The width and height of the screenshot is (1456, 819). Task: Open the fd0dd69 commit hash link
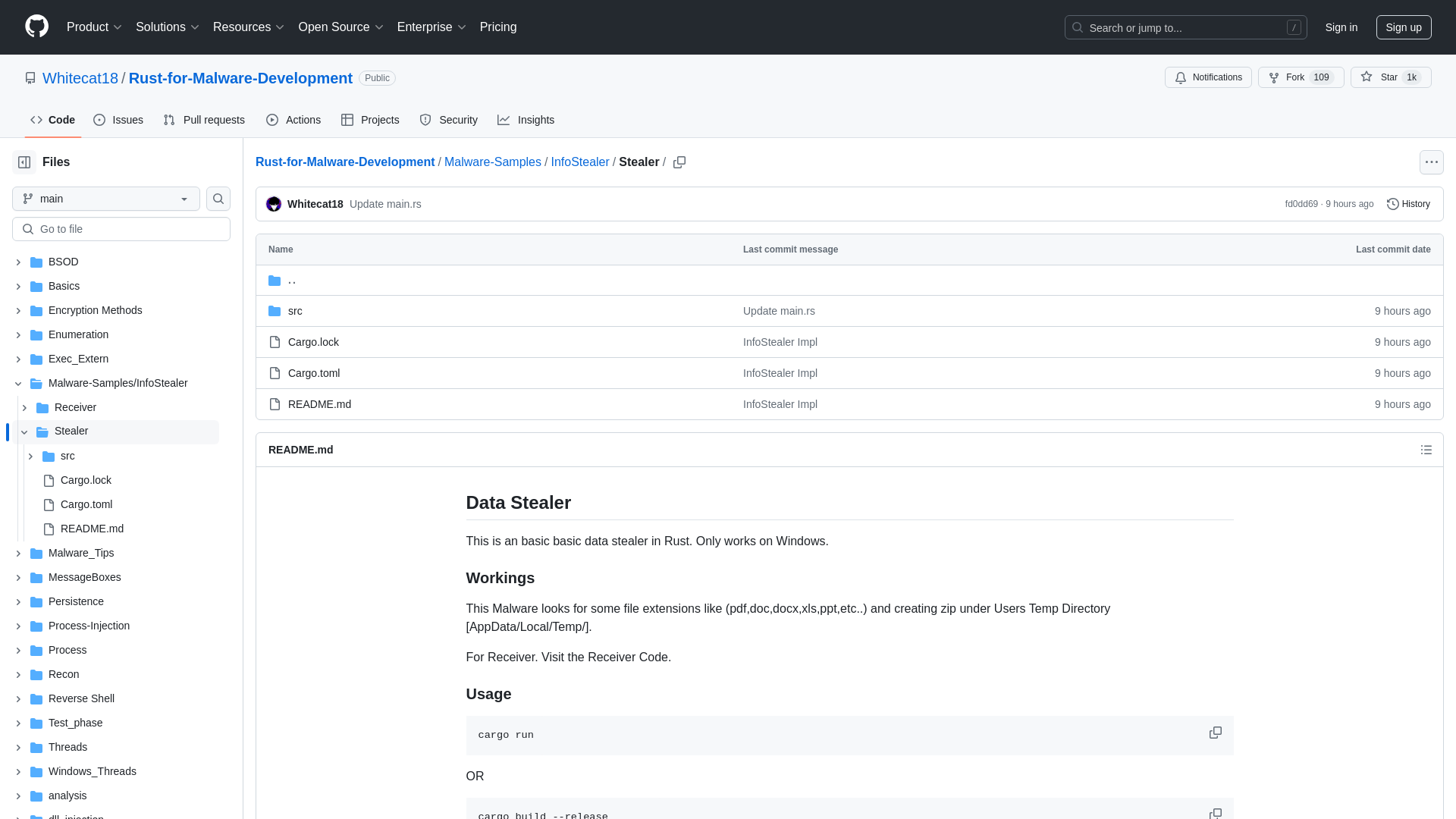point(1301,204)
